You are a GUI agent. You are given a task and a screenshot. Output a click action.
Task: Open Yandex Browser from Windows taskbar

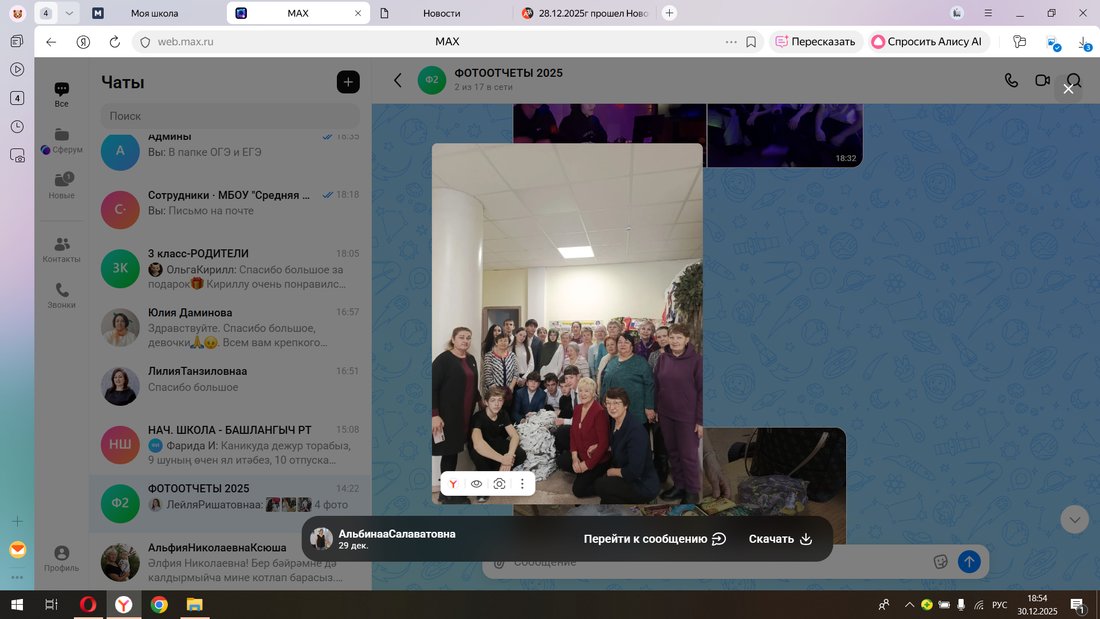[x=123, y=605]
